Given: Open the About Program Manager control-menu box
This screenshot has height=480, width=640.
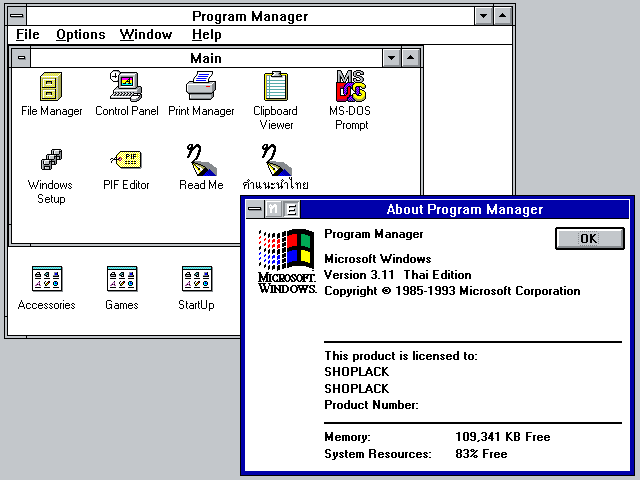Looking at the screenshot, I should (x=255, y=209).
